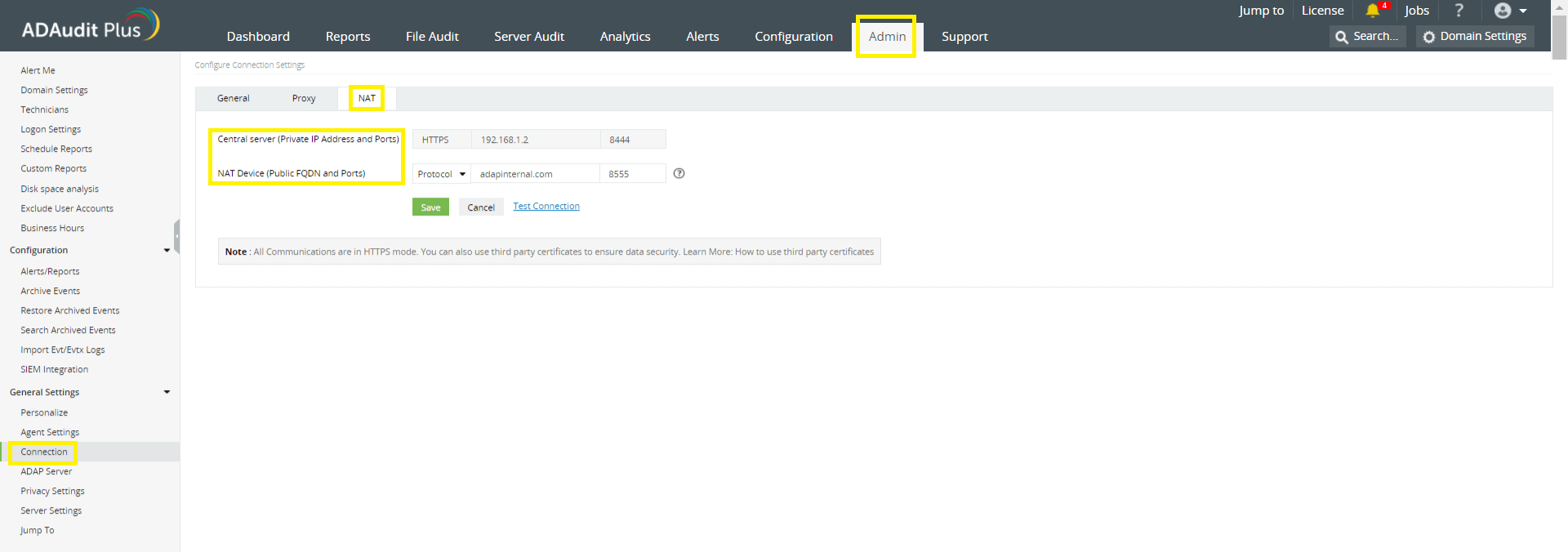Click the notifications bell icon

(x=1372, y=11)
